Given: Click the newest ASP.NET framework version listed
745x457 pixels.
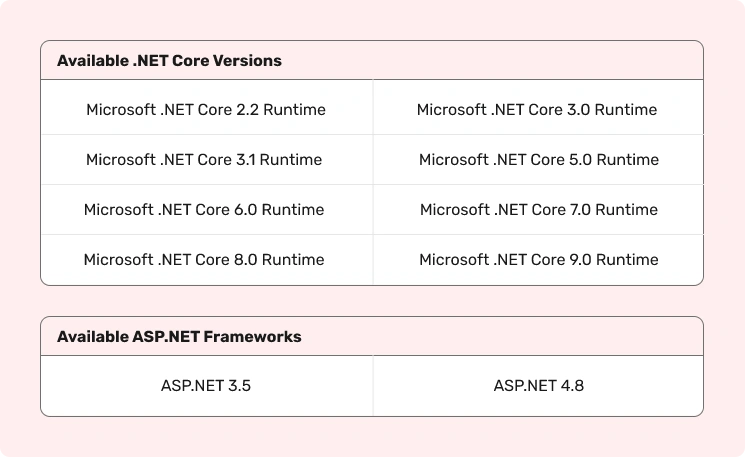Looking at the screenshot, I should click(x=539, y=385).
